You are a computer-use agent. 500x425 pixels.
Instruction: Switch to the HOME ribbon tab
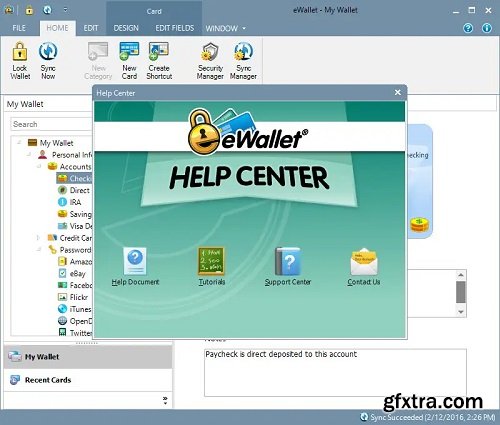tap(57, 28)
